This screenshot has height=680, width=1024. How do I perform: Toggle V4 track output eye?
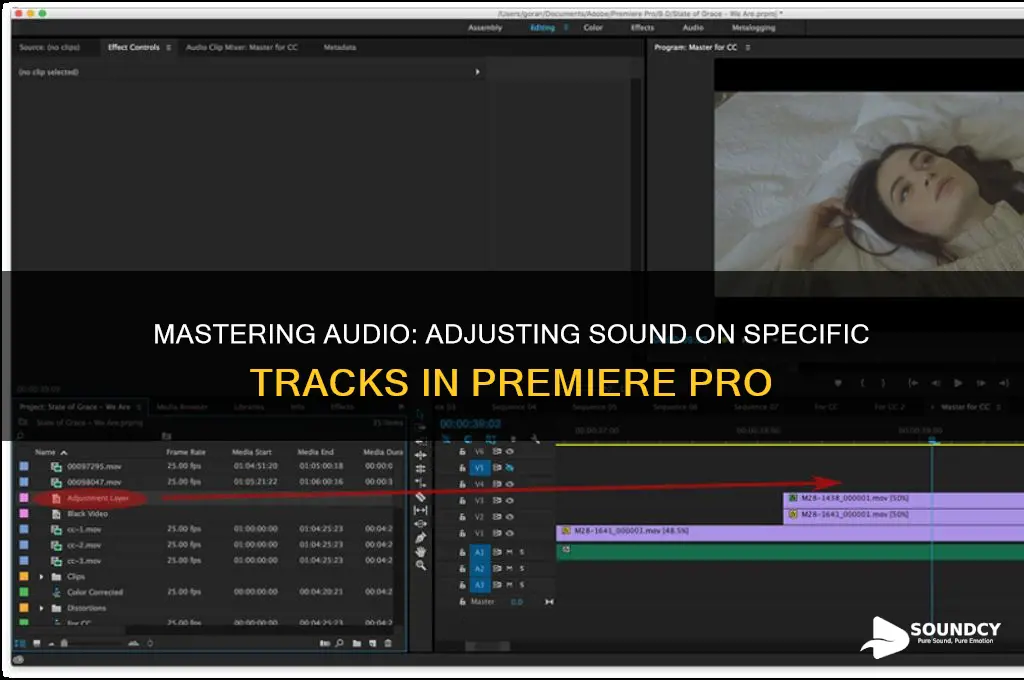509,484
